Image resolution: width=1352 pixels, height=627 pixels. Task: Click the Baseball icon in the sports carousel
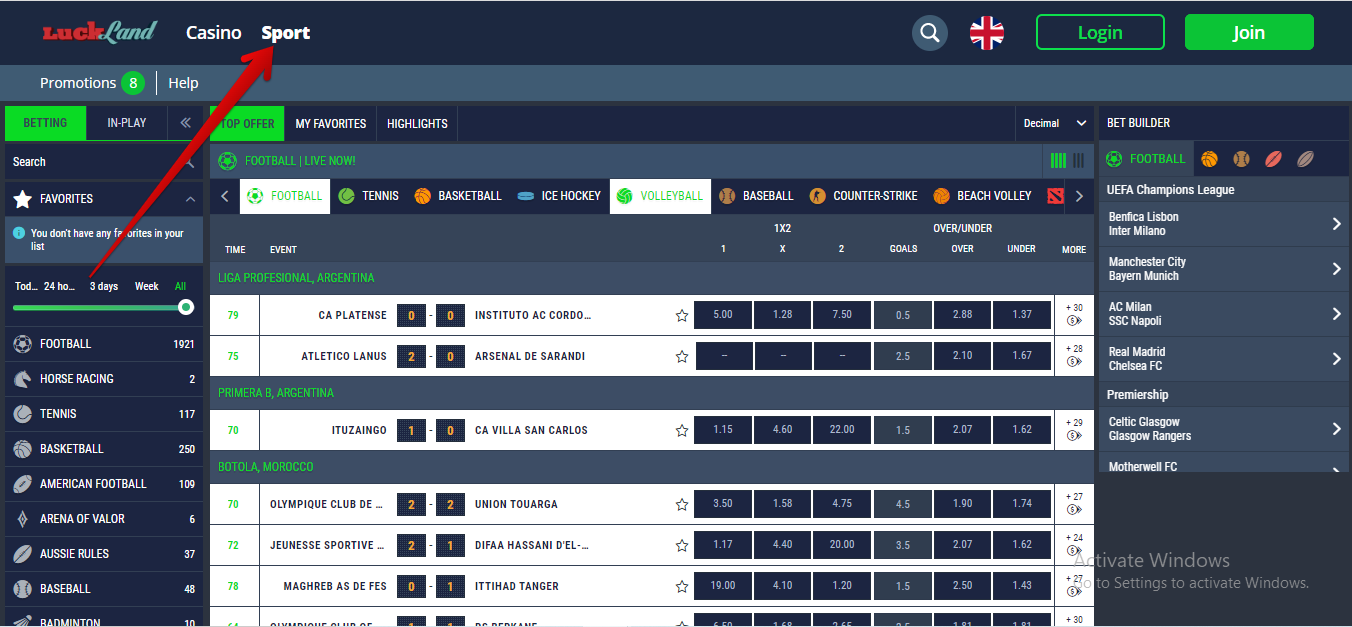click(x=727, y=196)
